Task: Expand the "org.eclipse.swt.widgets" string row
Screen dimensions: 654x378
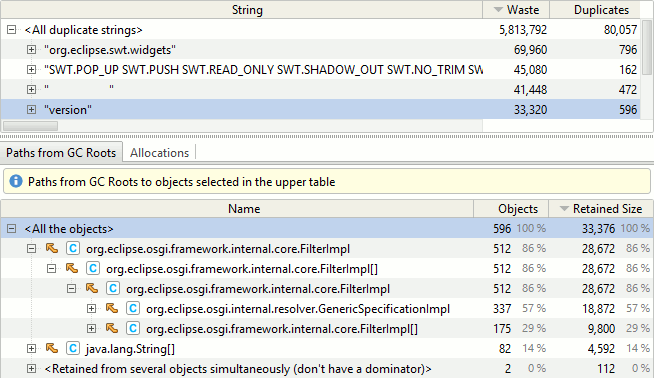Action: coord(31,50)
